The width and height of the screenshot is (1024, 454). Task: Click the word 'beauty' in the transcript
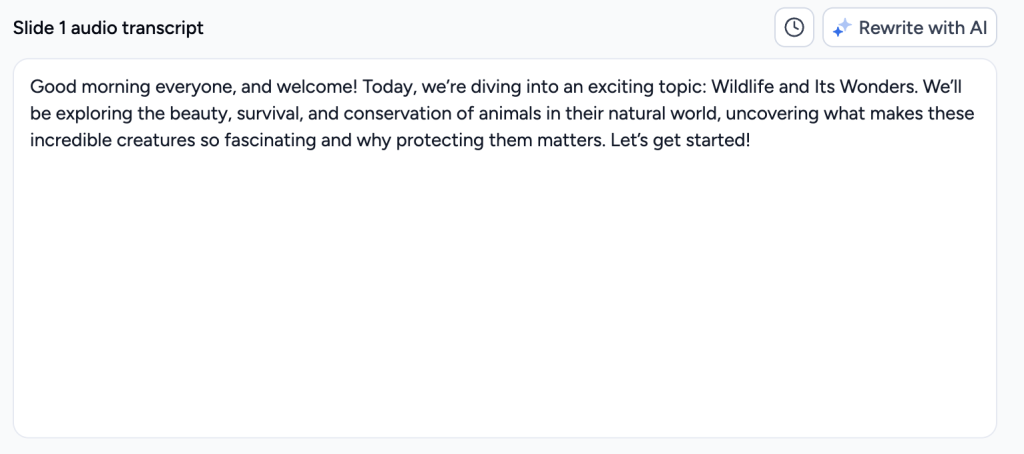(202, 114)
